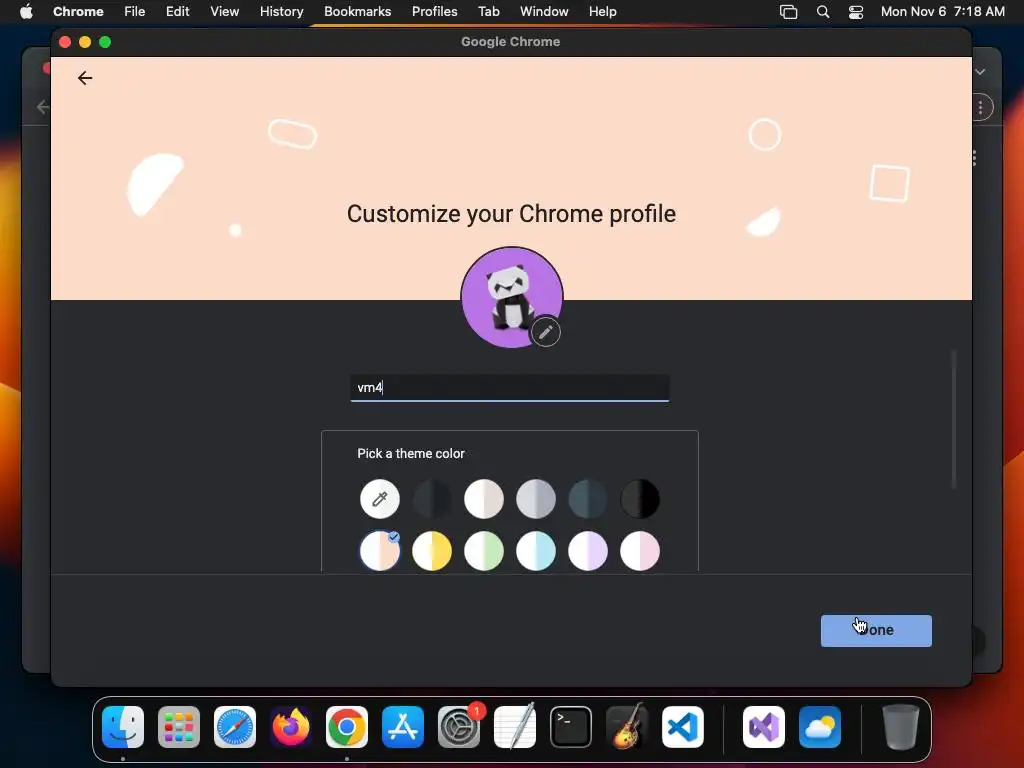
Task: Select the light green theme color
Action: point(484,551)
